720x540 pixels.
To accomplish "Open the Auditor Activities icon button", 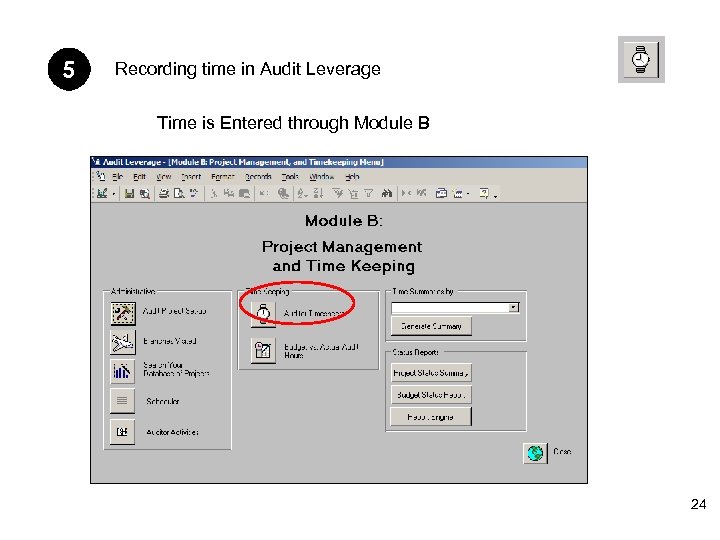I will 123,432.
